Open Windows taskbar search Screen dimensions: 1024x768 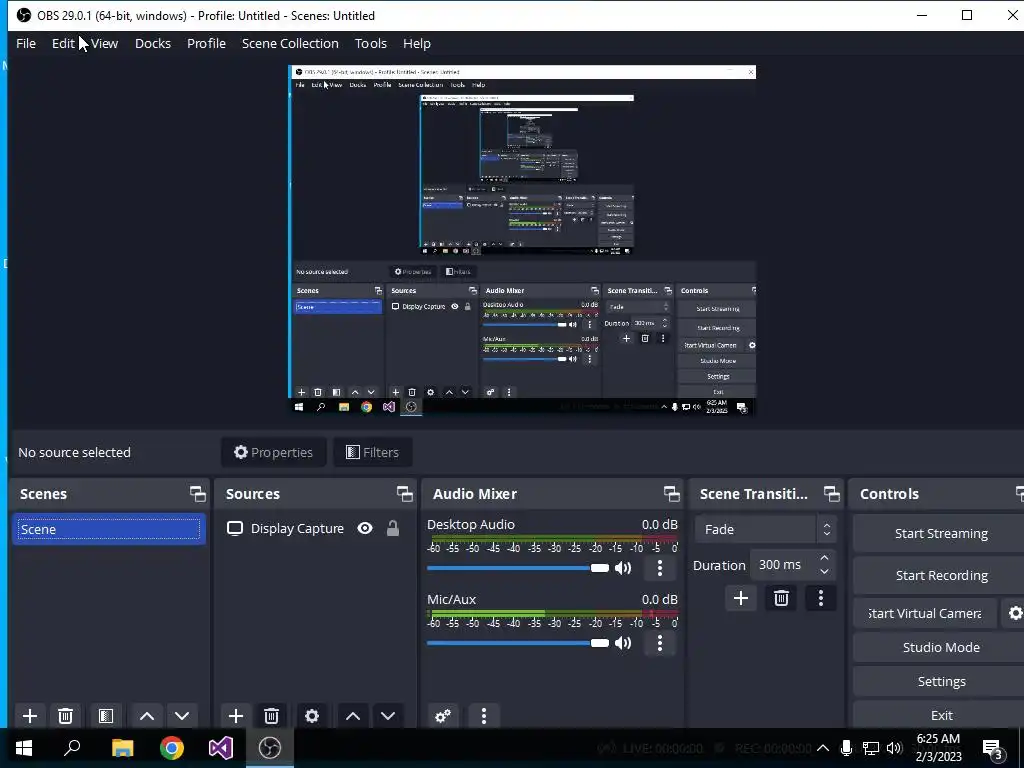[x=72, y=748]
